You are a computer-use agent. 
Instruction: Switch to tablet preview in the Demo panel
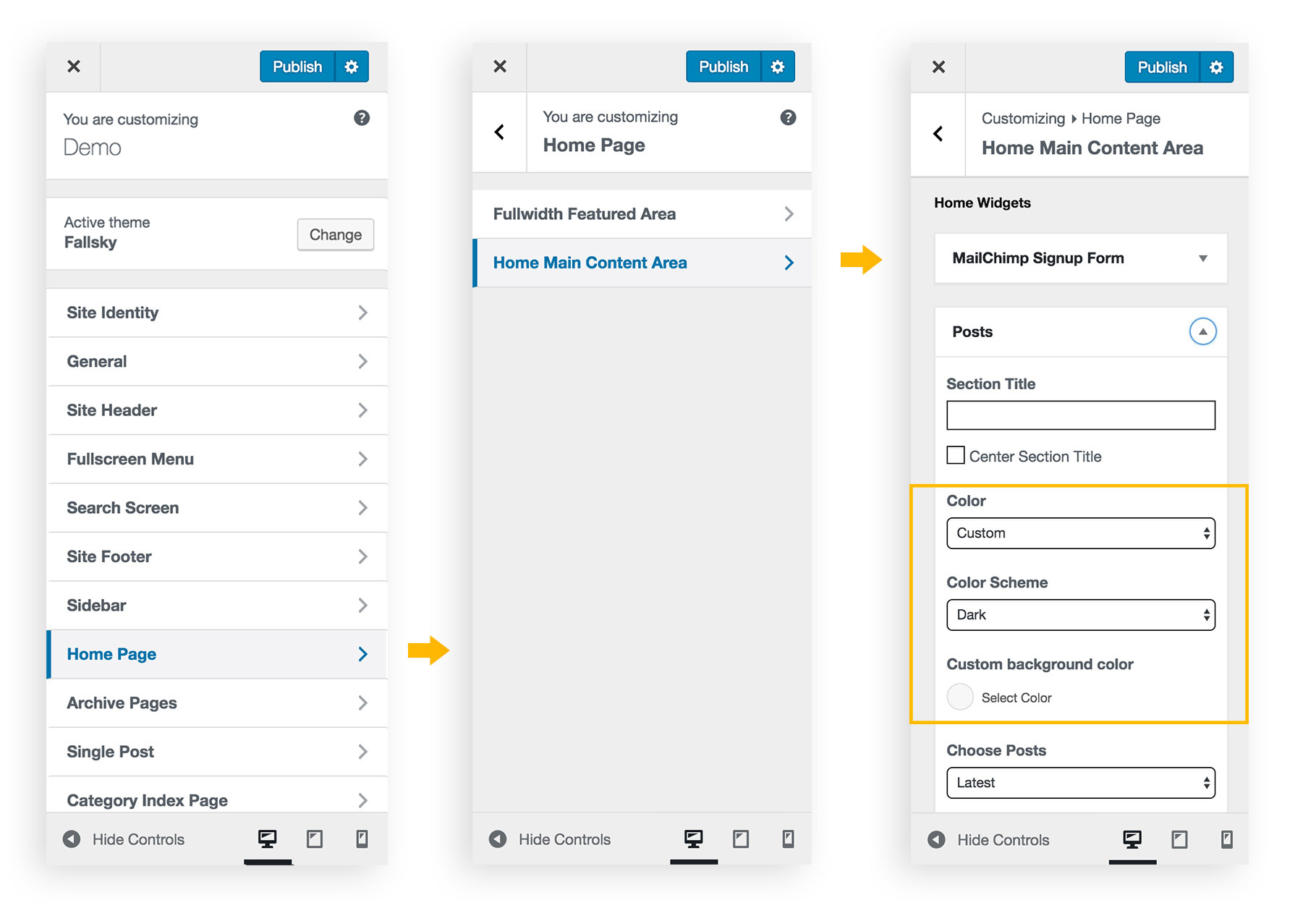tap(315, 839)
